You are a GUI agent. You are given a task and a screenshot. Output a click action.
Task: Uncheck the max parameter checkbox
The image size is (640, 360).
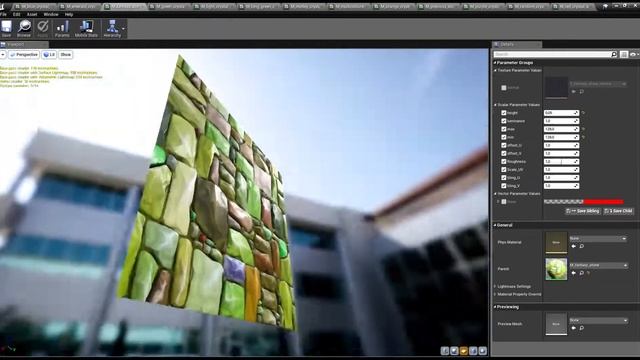click(504, 129)
